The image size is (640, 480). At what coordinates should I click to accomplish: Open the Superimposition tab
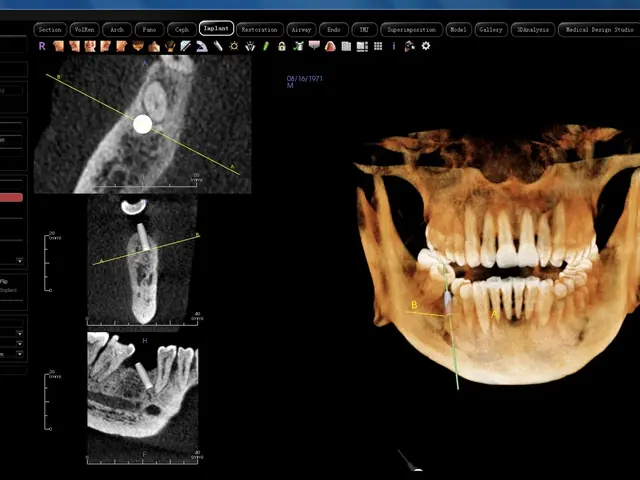pos(411,30)
